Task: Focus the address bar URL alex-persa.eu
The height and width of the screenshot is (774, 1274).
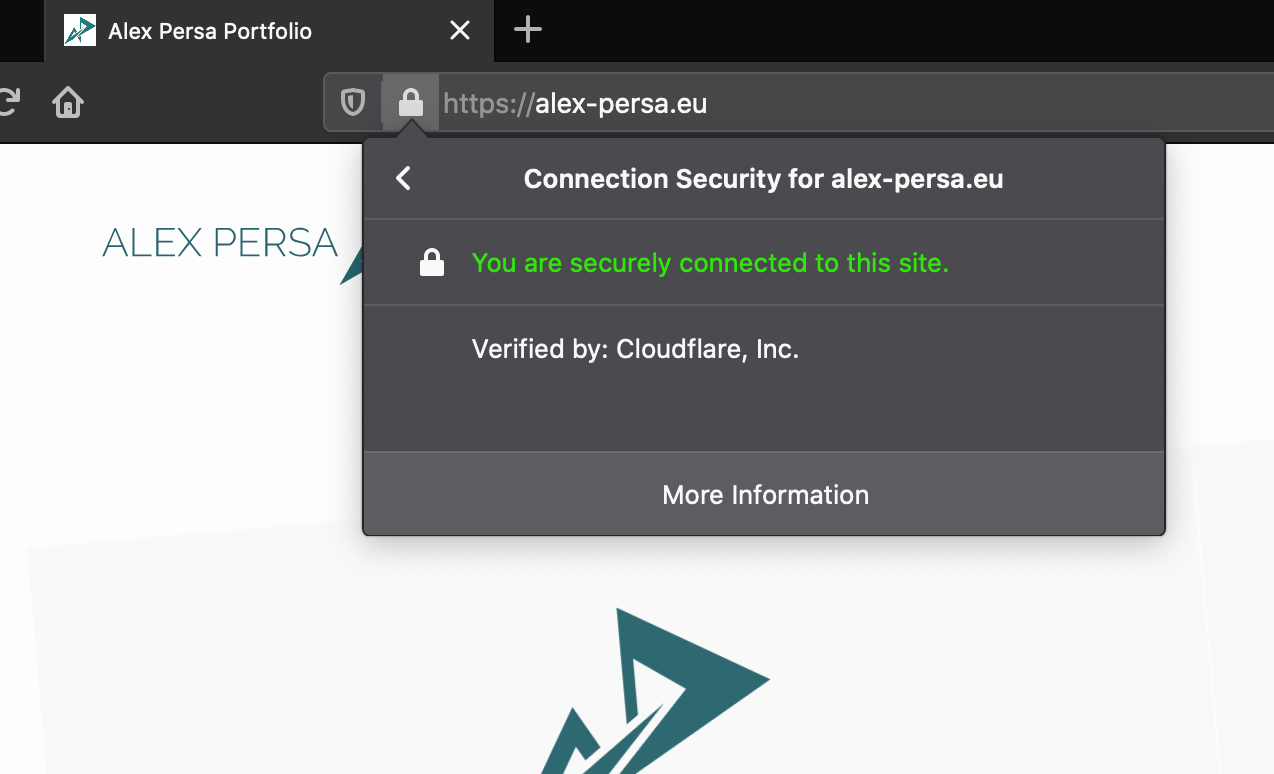Action: point(622,103)
